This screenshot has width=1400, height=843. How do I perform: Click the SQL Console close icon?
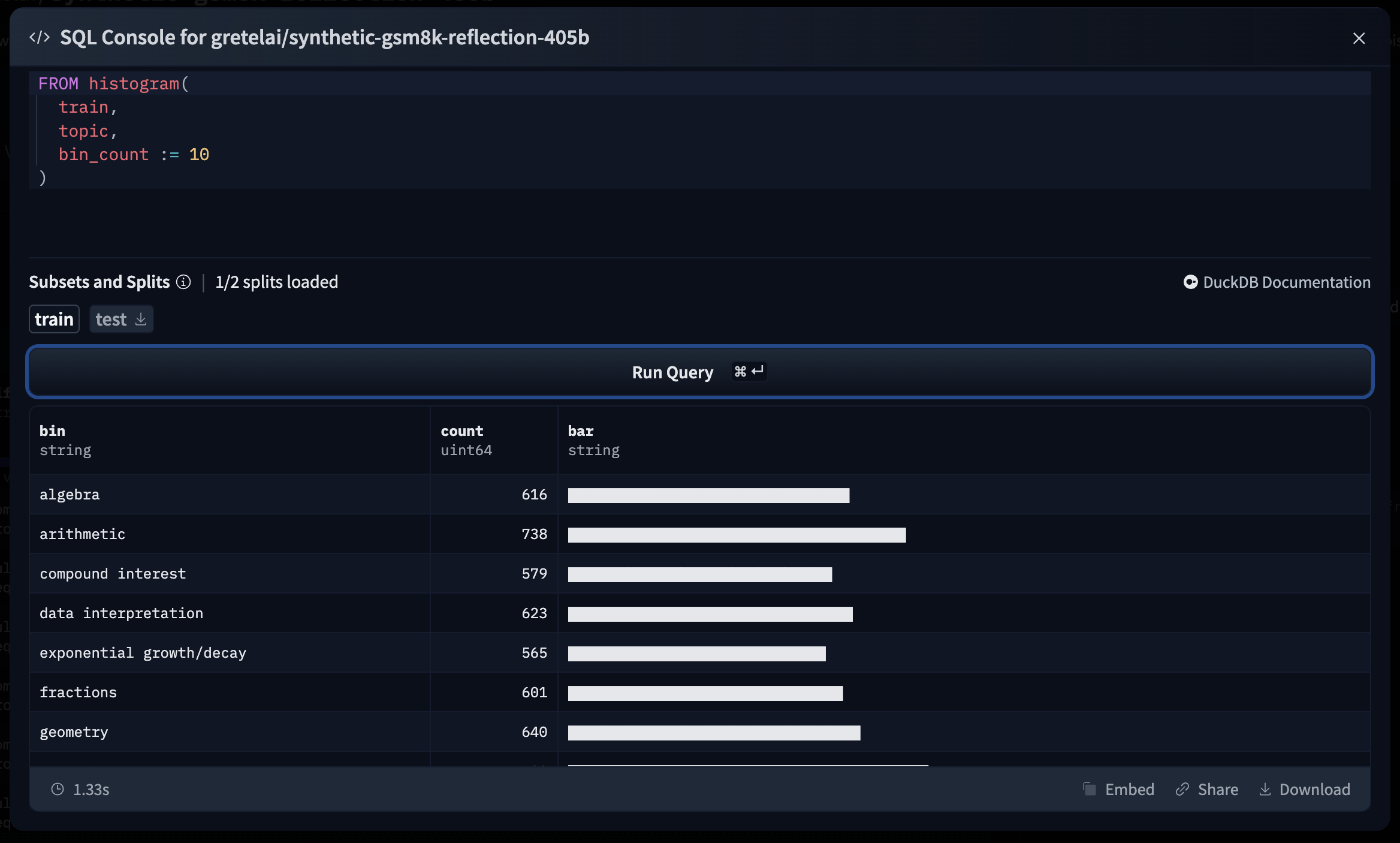pos(1359,37)
